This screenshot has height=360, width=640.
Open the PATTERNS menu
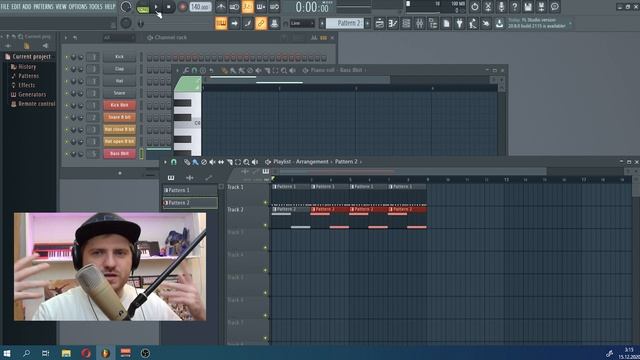[43, 7]
